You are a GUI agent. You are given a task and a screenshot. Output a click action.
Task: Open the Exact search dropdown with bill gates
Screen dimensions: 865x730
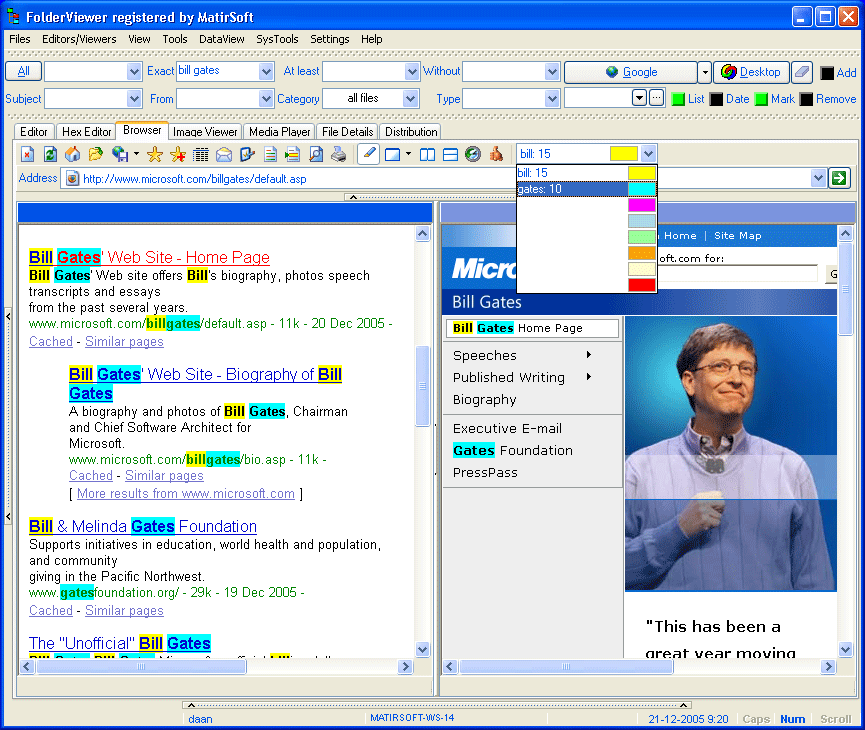[x=264, y=71]
